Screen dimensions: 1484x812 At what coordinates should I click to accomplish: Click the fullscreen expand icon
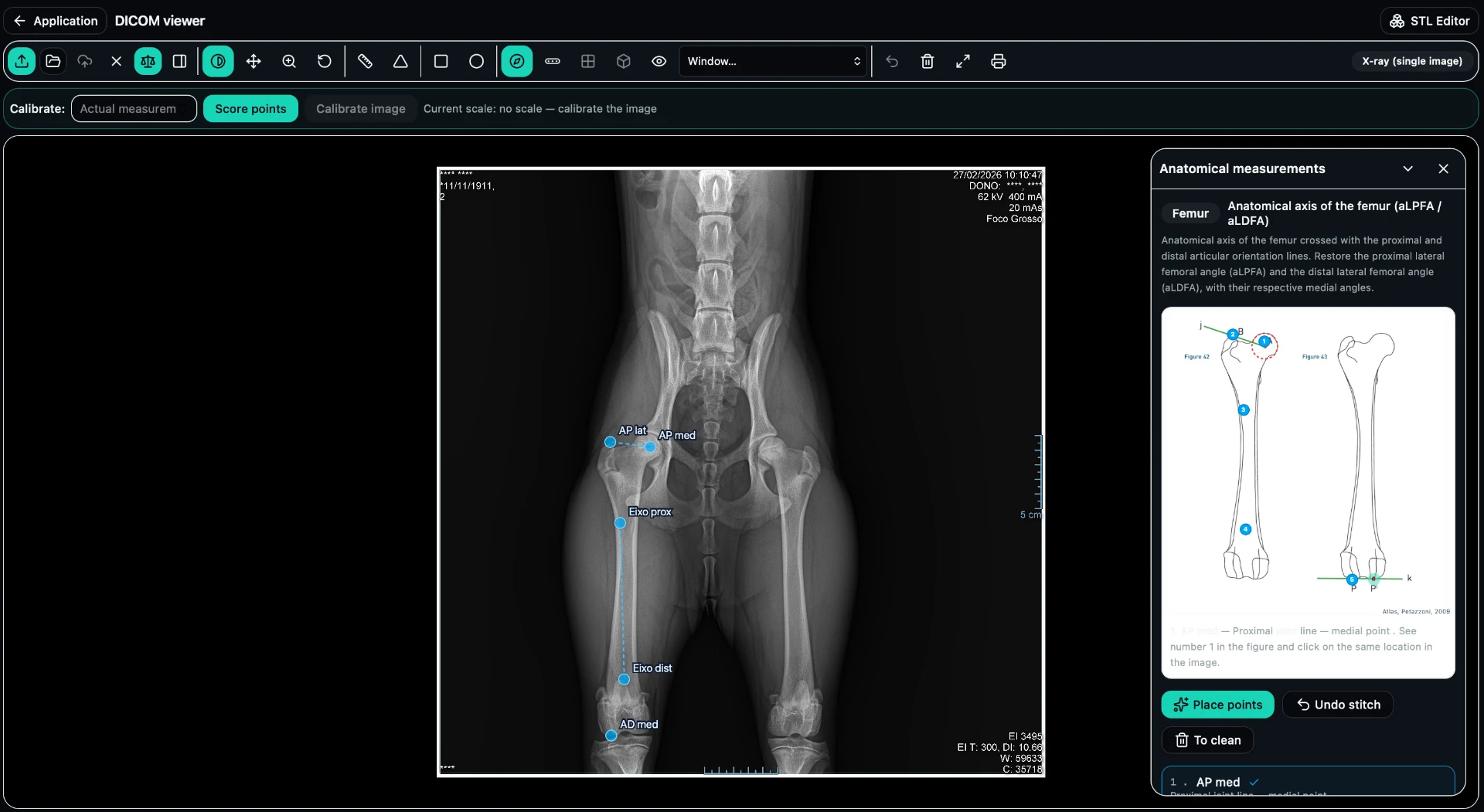coord(963,61)
